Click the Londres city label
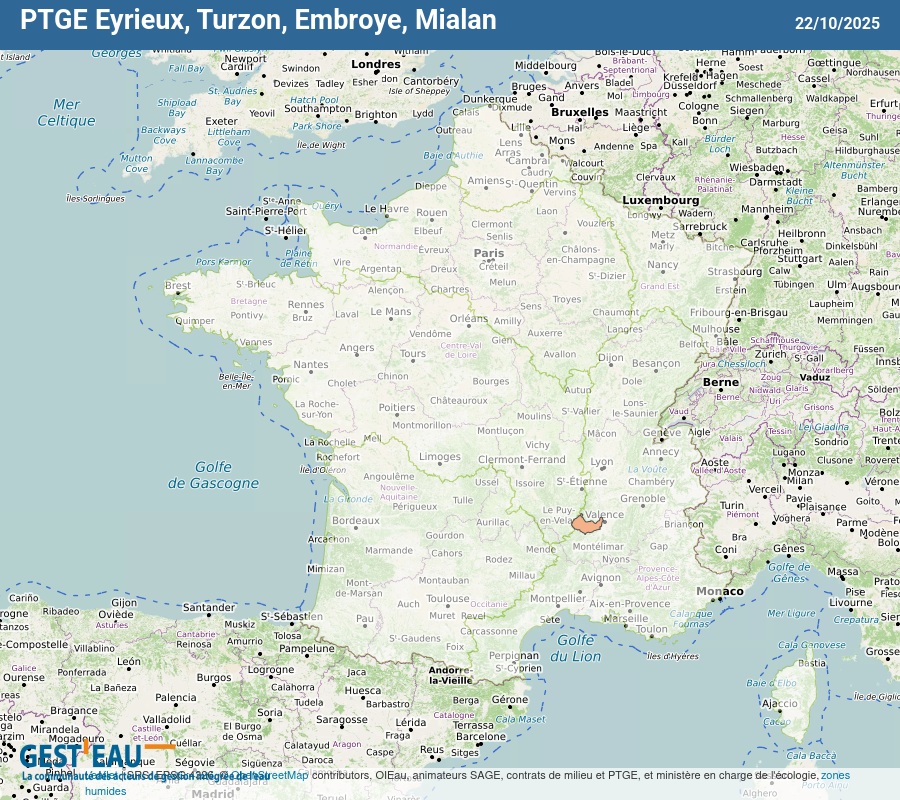The width and height of the screenshot is (900, 800). [x=376, y=64]
